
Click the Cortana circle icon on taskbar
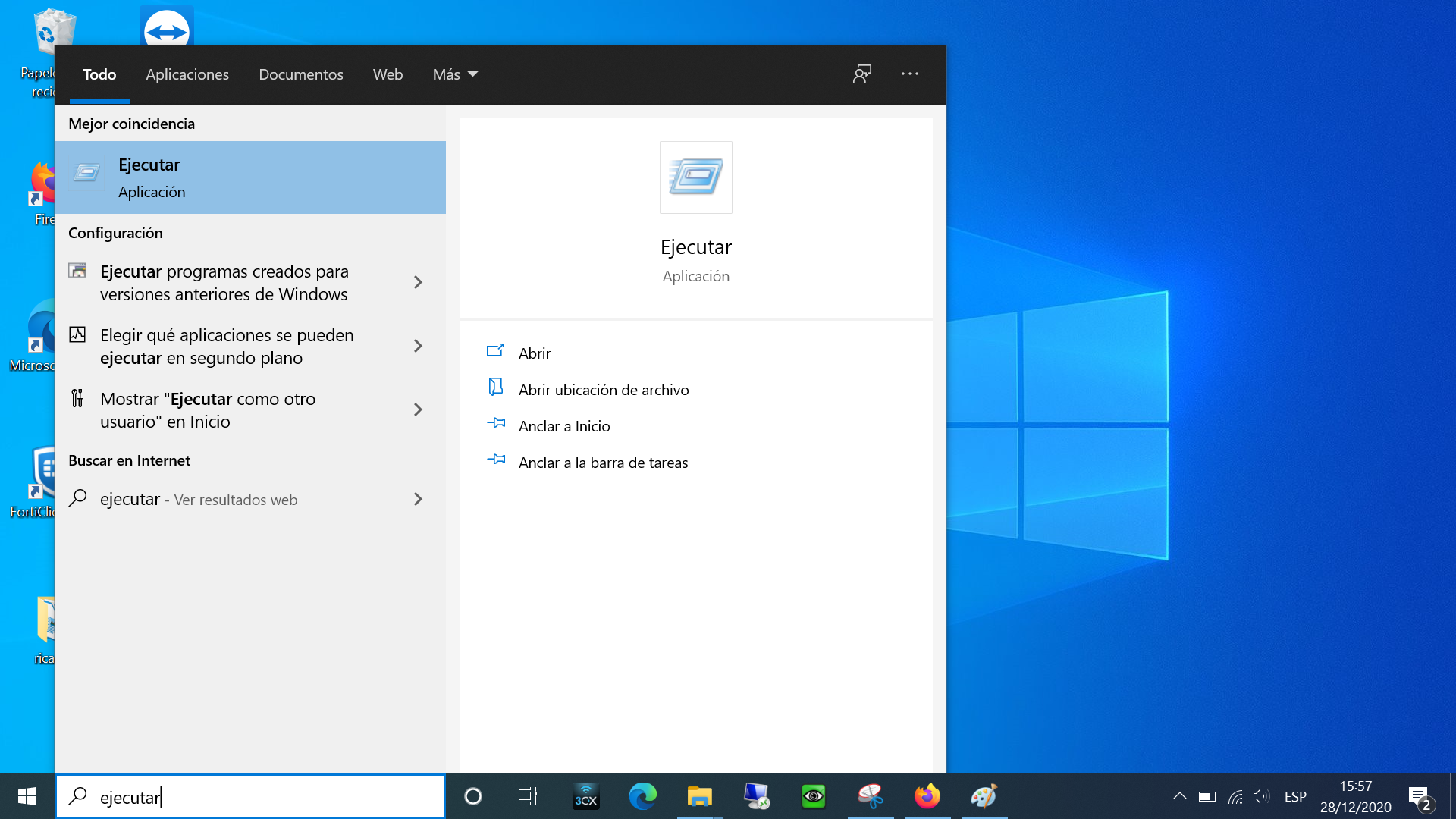pyautogui.click(x=473, y=796)
